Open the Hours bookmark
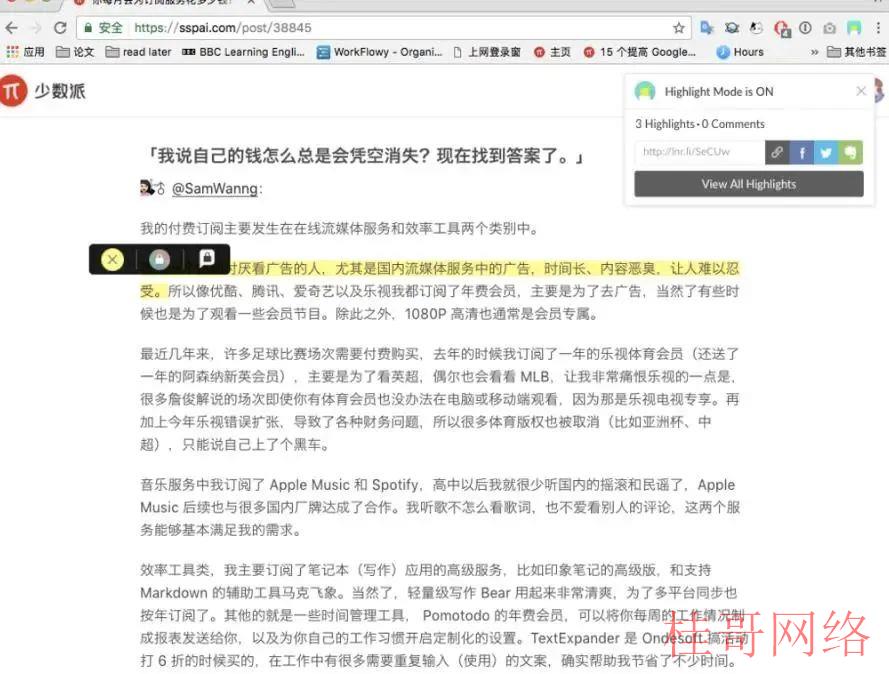Viewport: 889px width, 674px height. coord(740,52)
